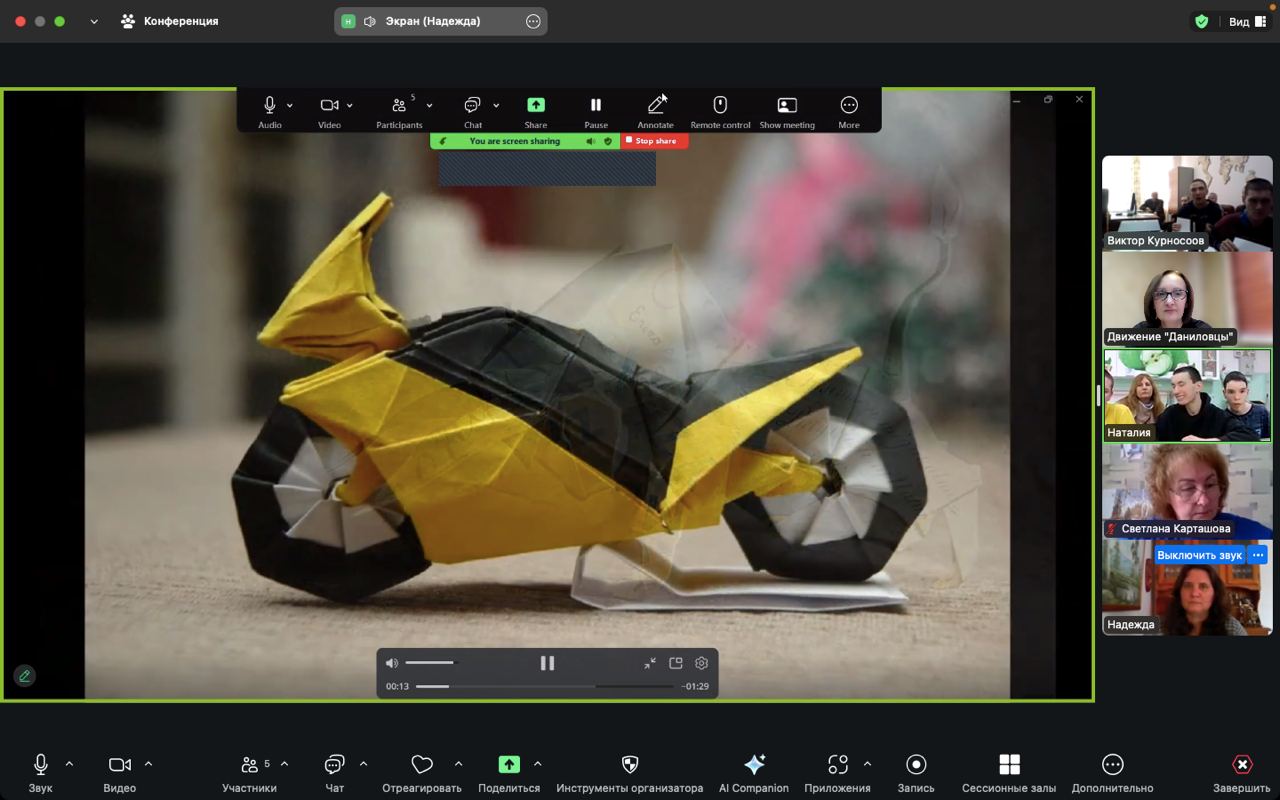Open Сессионные залы breakout rooms
Image resolution: width=1280 pixels, height=800 pixels.
point(1008,765)
